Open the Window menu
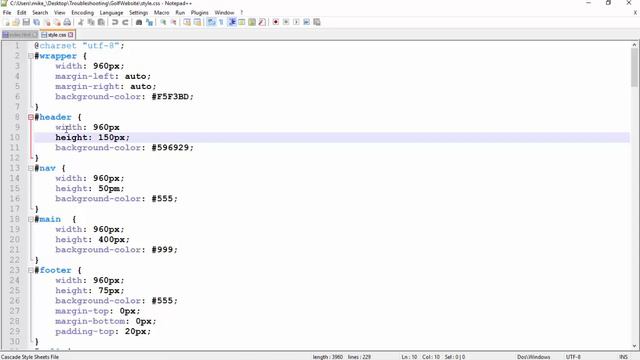This screenshot has width=640, height=360. click(x=224, y=13)
